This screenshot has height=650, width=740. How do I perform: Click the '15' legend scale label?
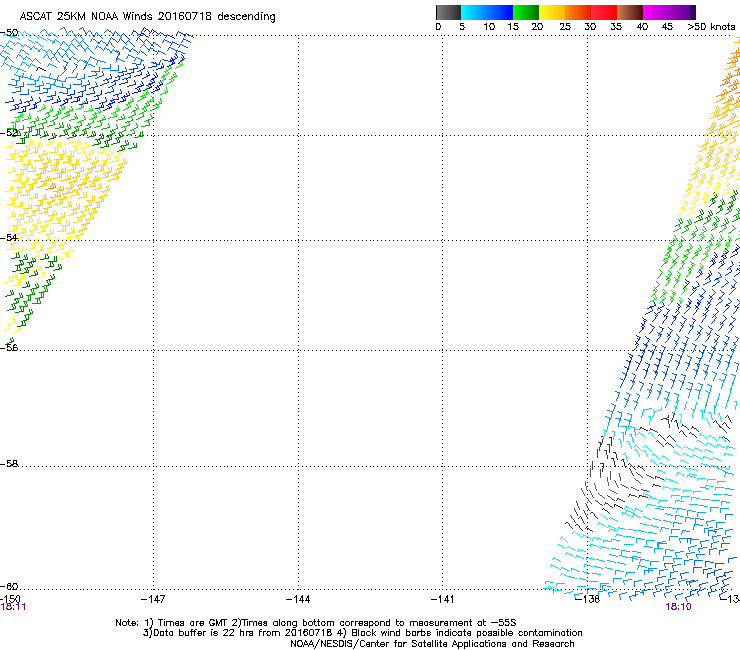tap(513, 26)
